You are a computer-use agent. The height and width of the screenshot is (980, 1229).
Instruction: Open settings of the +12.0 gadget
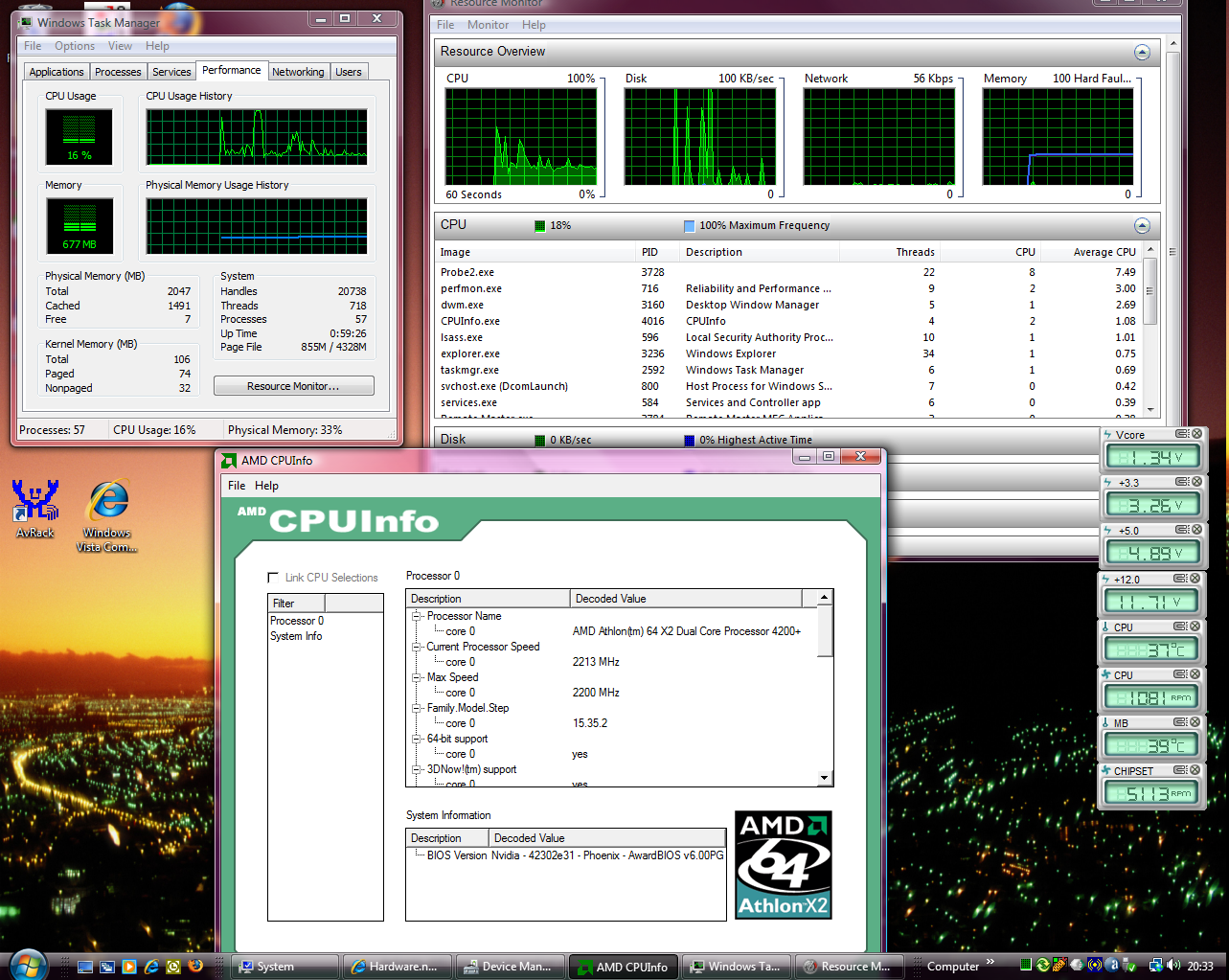click(x=1180, y=579)
